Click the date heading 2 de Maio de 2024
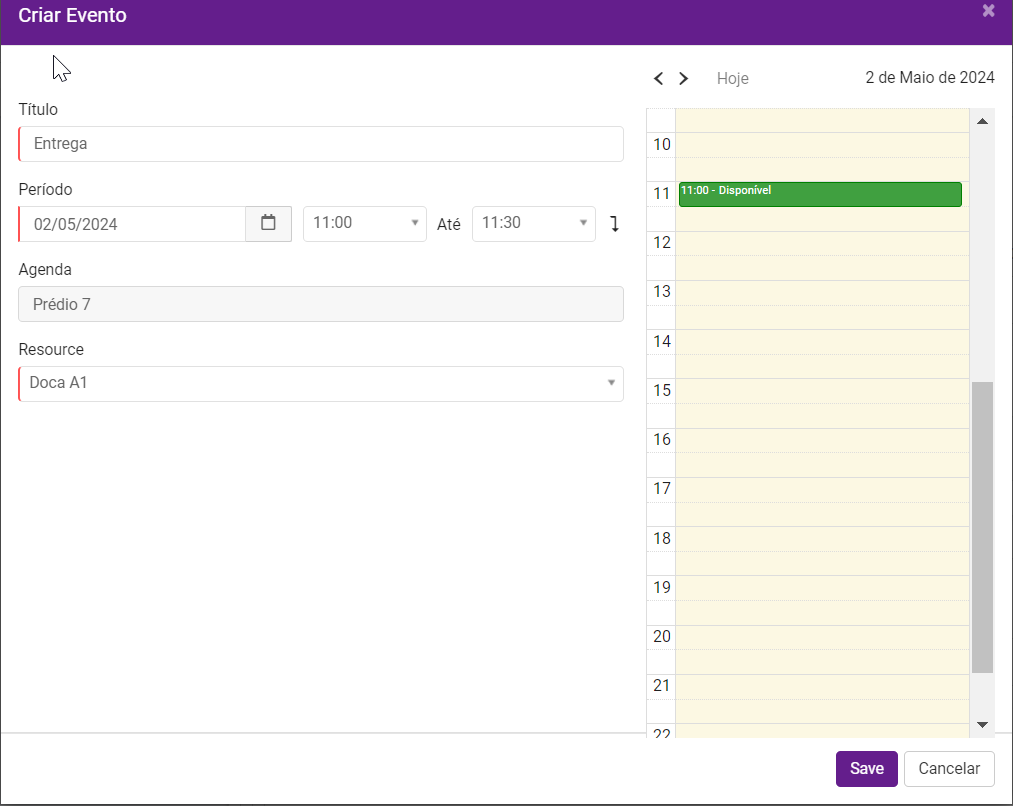This screenshot has height=806, width=1013. (x=930, y=78)
